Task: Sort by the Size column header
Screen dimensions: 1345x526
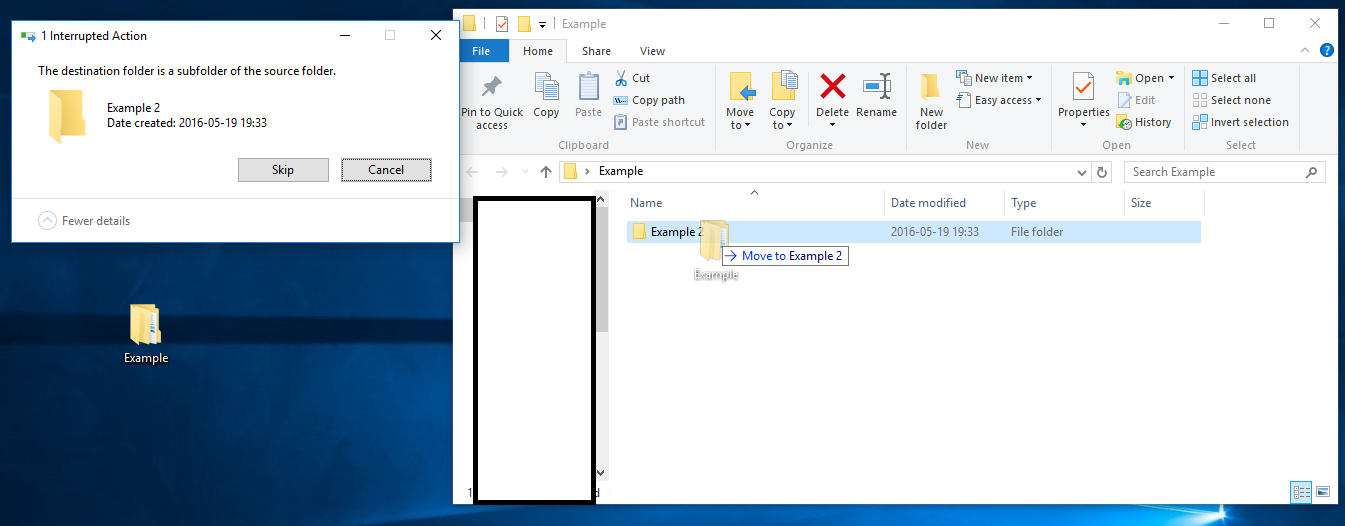Action: [x=1164, y=203]
